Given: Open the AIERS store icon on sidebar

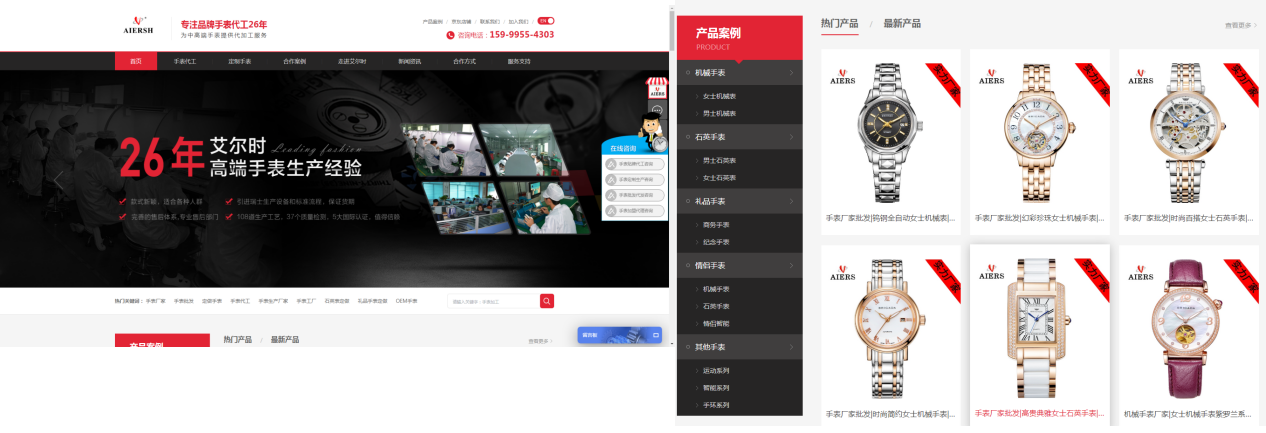Looking at the screenshot, I should click(x=657, y=87).
